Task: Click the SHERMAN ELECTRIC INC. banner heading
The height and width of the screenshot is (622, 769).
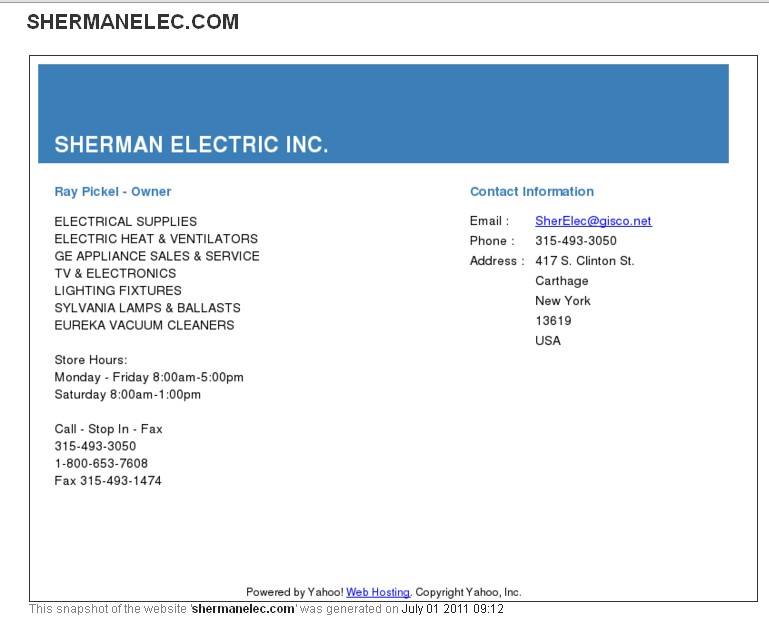Action: [191, 144]
